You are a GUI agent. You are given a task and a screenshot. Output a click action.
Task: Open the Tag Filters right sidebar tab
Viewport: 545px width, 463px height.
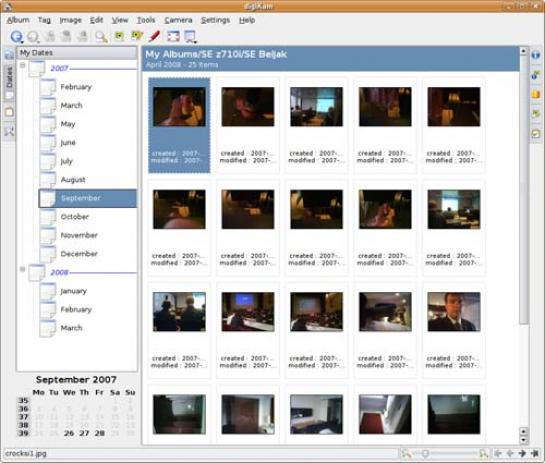(x=536, y=133)
